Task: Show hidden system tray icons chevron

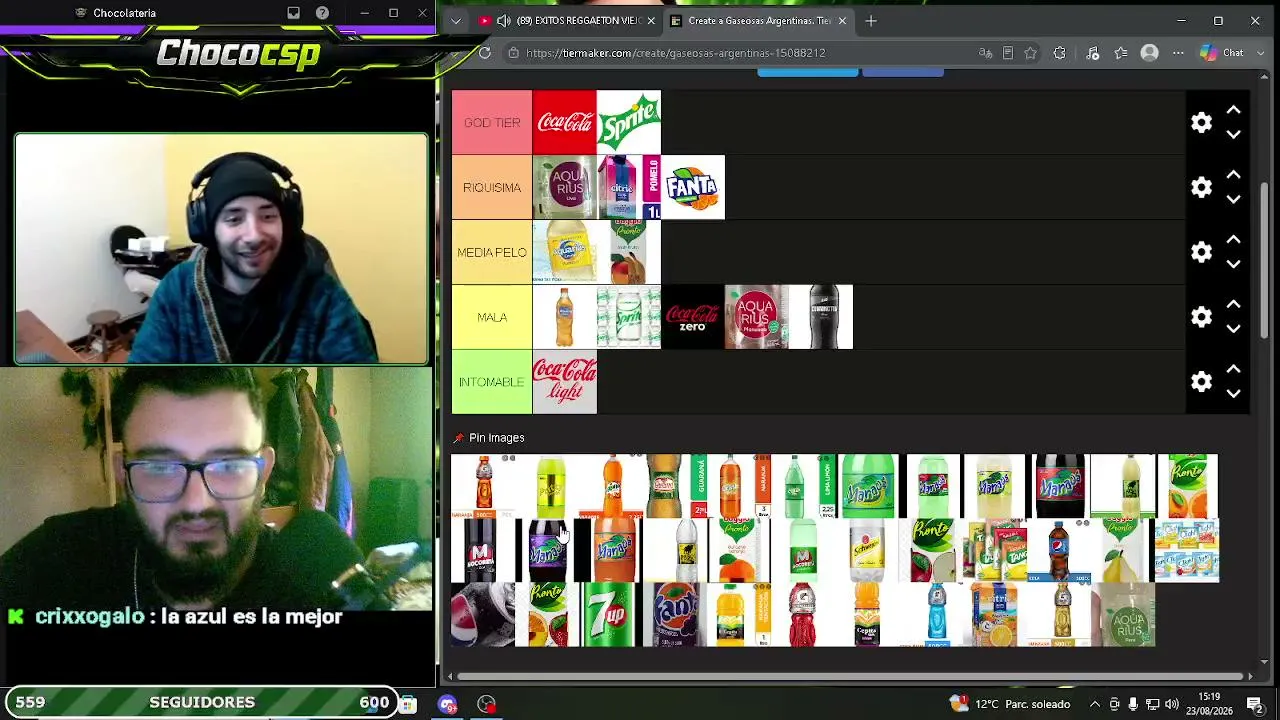Action: [x=1095, y=704]
